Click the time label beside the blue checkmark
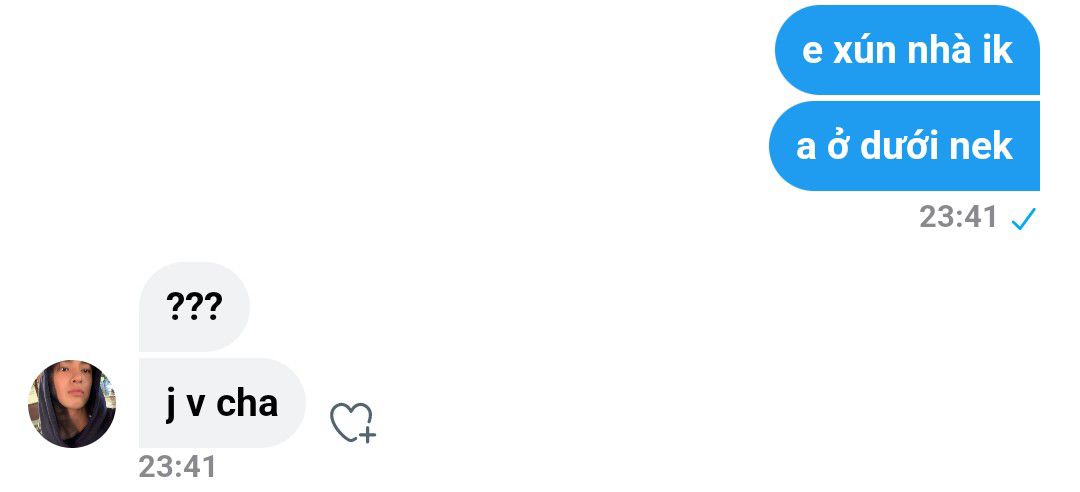 pyautogui.click(x=958, y=218)
